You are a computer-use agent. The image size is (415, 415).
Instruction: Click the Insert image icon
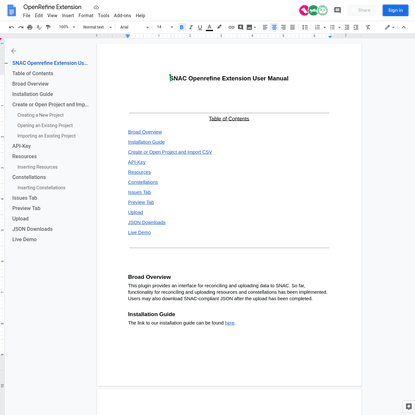click(249, 27)
